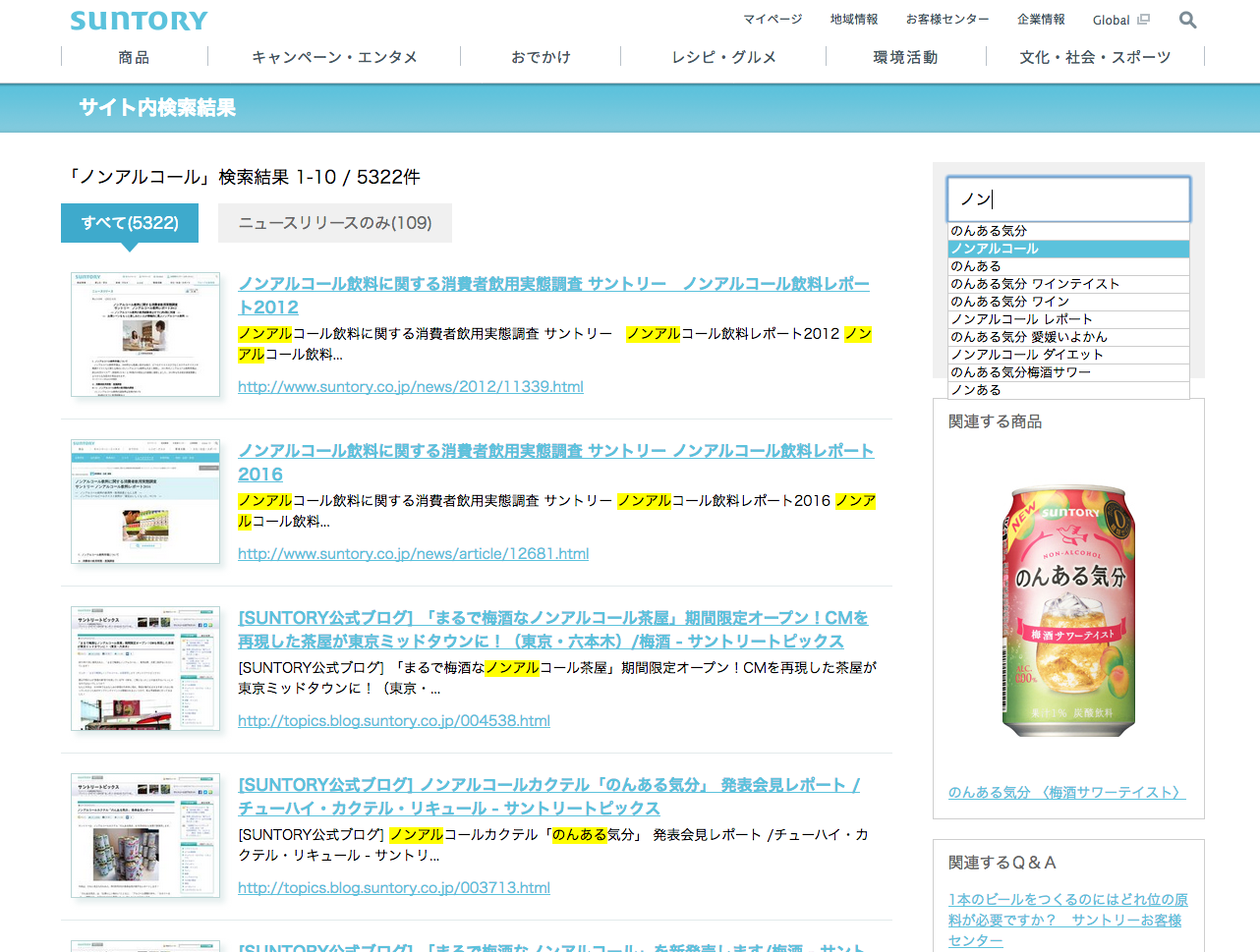Open ノンアルコール飲料レポート2012 result title
Screen dimensions: 1260x952
click(x=553, y=296)
